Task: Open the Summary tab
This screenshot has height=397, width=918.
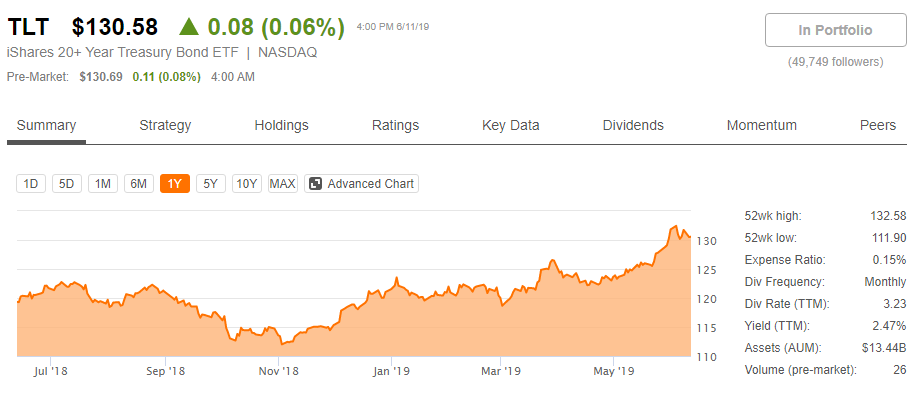Action: 46,125
